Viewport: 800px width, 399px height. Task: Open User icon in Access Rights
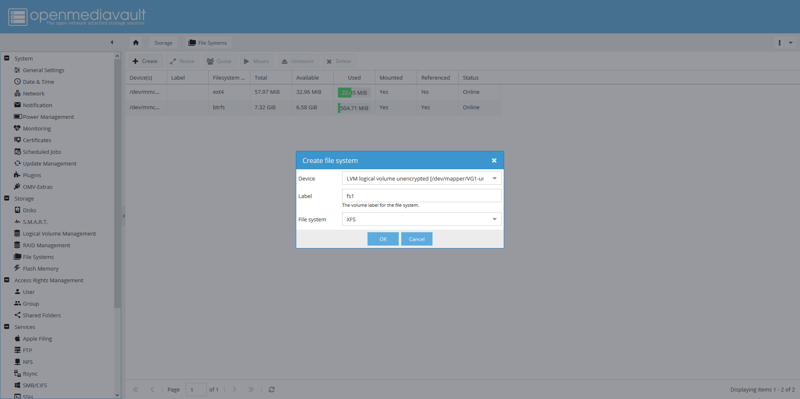[x=17, y=291]
